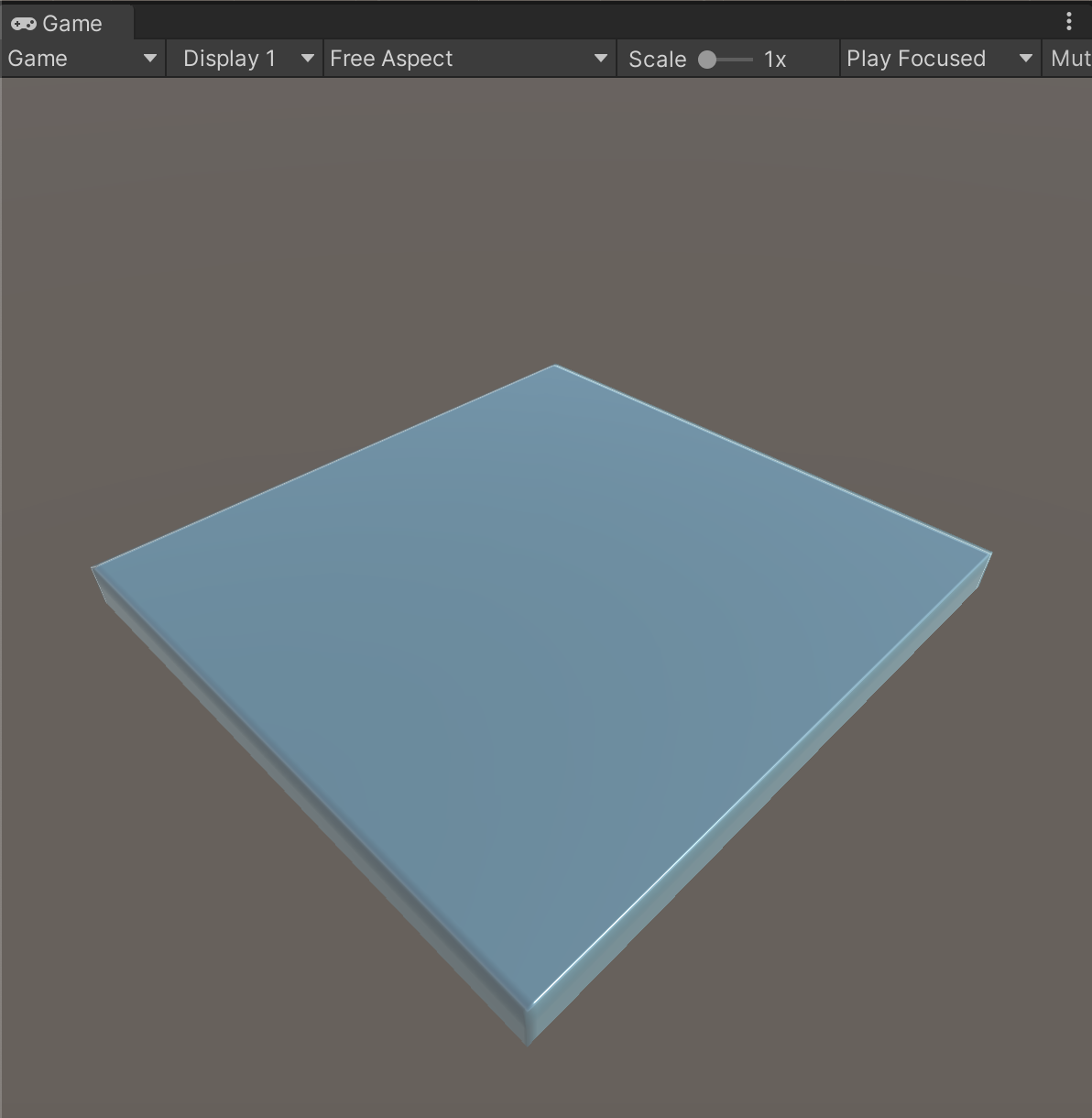Open the Game panel three-dot options menu
1092x1118 pixels.
[1069, 22]
